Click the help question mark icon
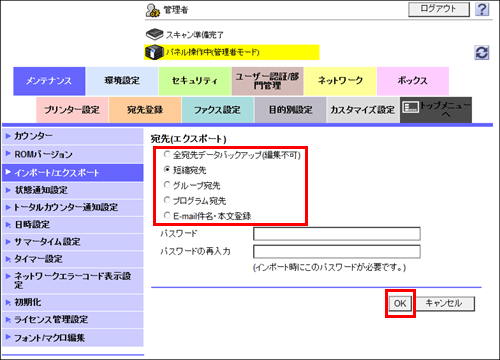 point(482,9)
